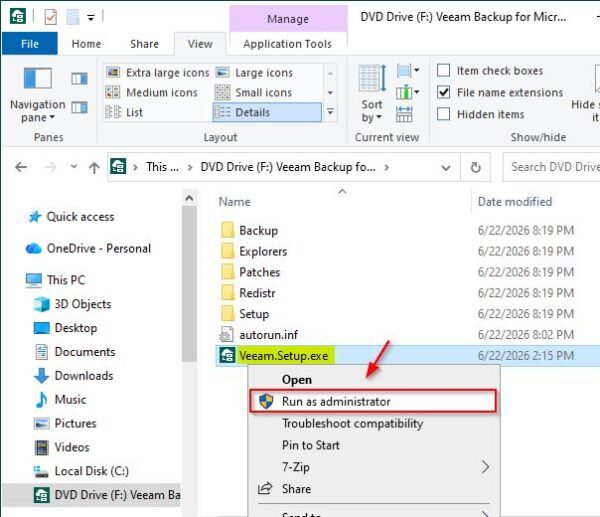This screenshot has width=600, height=517.
Task: Sort files by Name column header
Action: click(234, 202)
